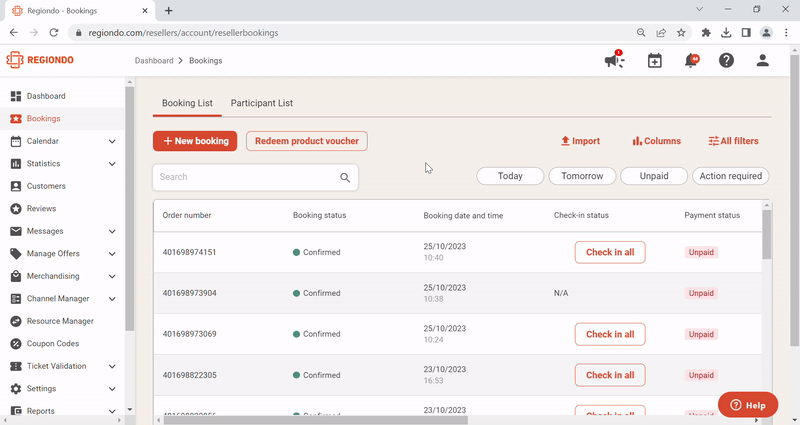This screenshot has width=800, height=425.
Task: Open Customers in the sidebar
Action: [x=46, y=186]
